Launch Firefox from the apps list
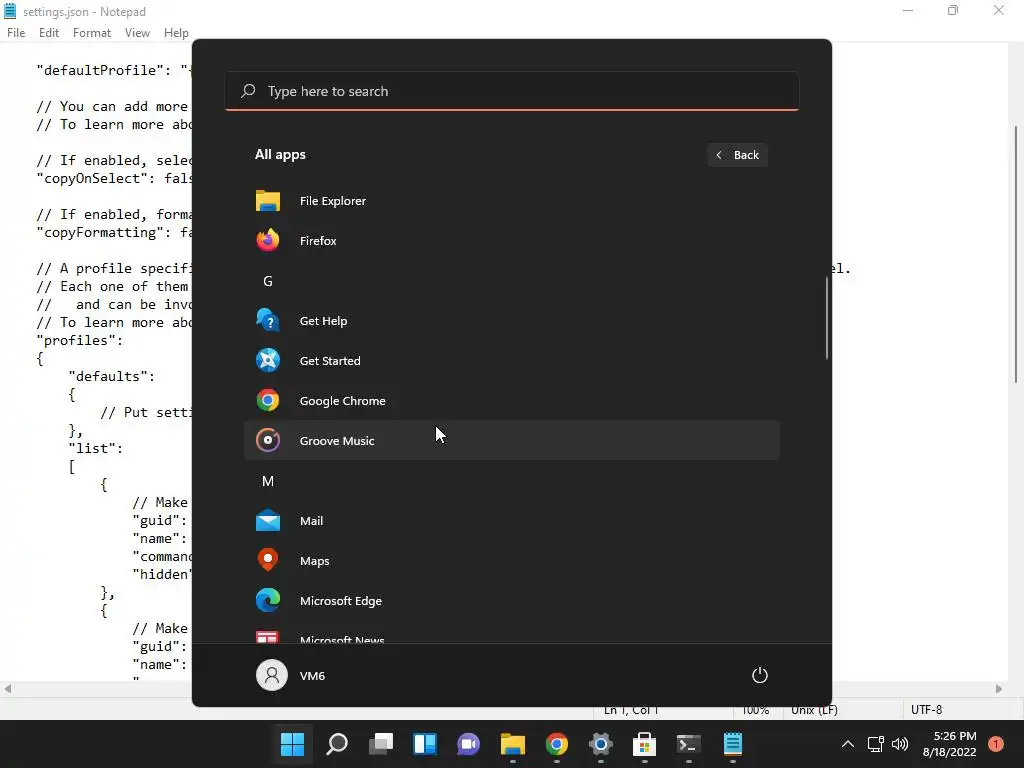Screen dimensions: 1024x768 511,240
